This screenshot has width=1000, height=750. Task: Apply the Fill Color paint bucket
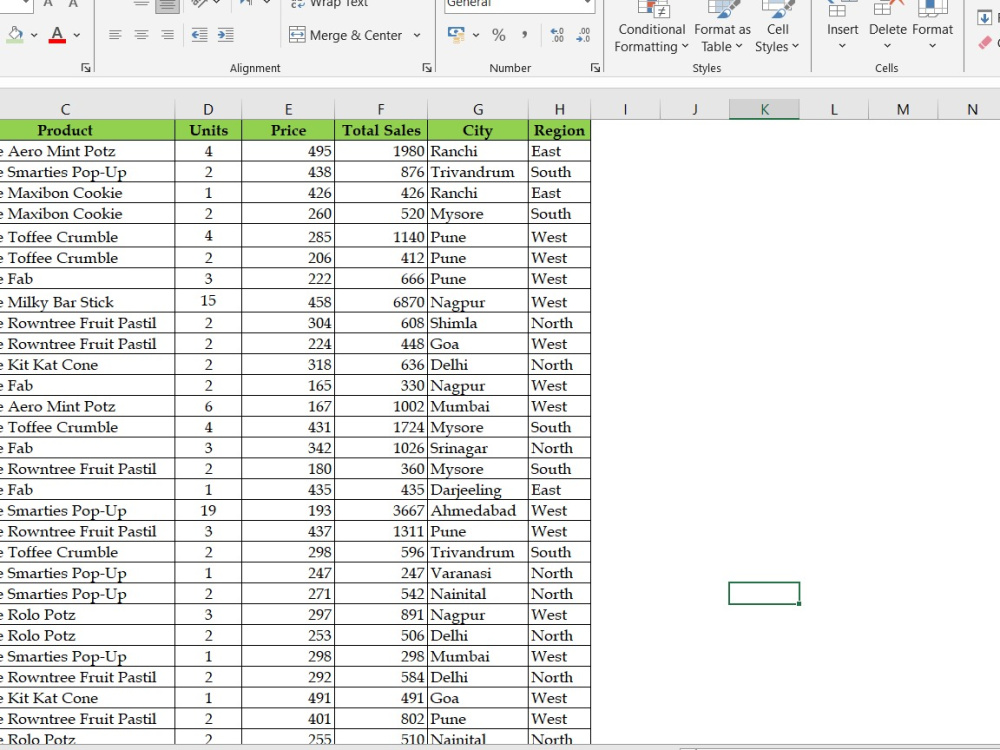click(14, 34)
